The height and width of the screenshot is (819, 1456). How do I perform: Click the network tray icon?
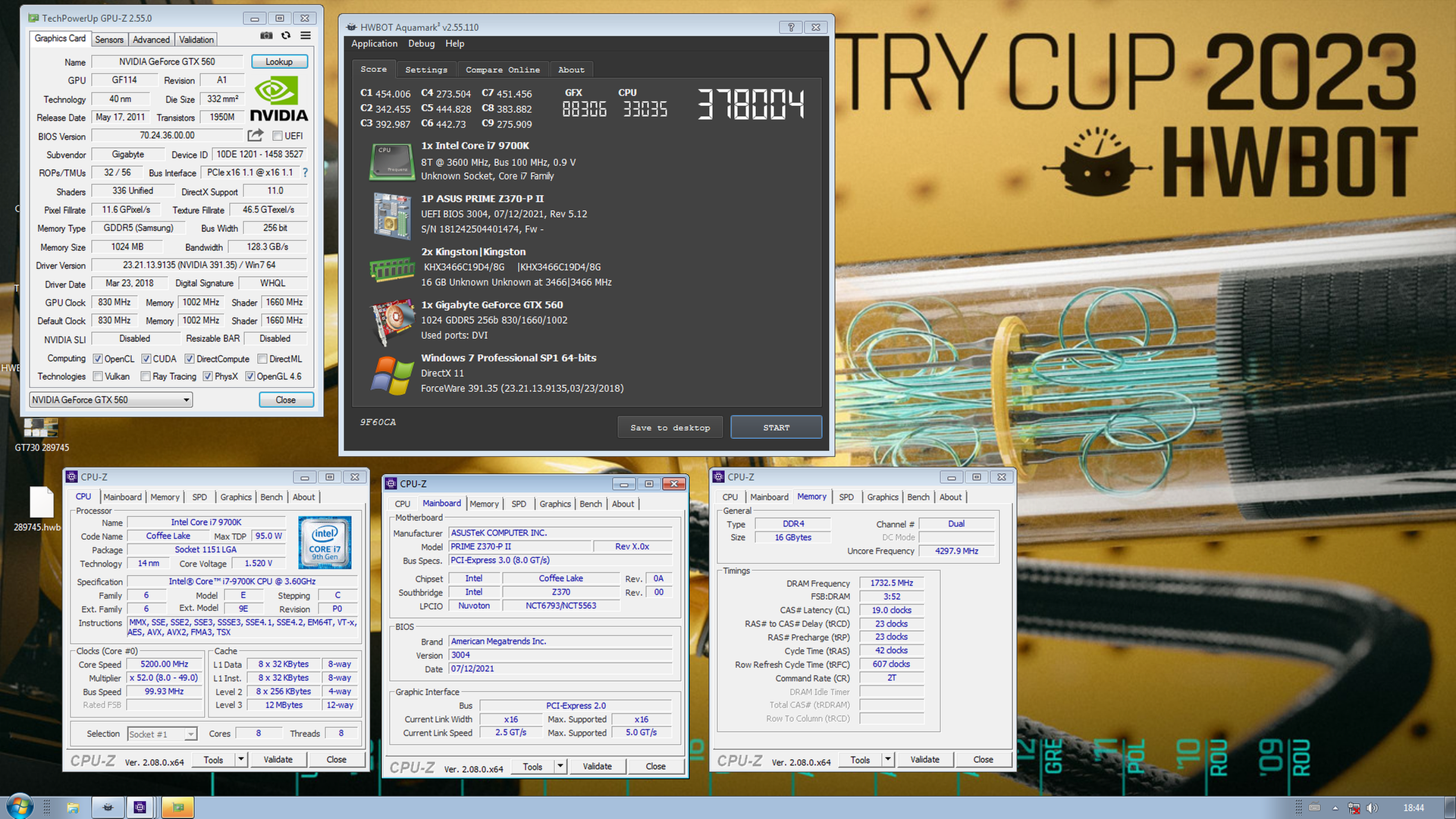tap(1354, 808)
